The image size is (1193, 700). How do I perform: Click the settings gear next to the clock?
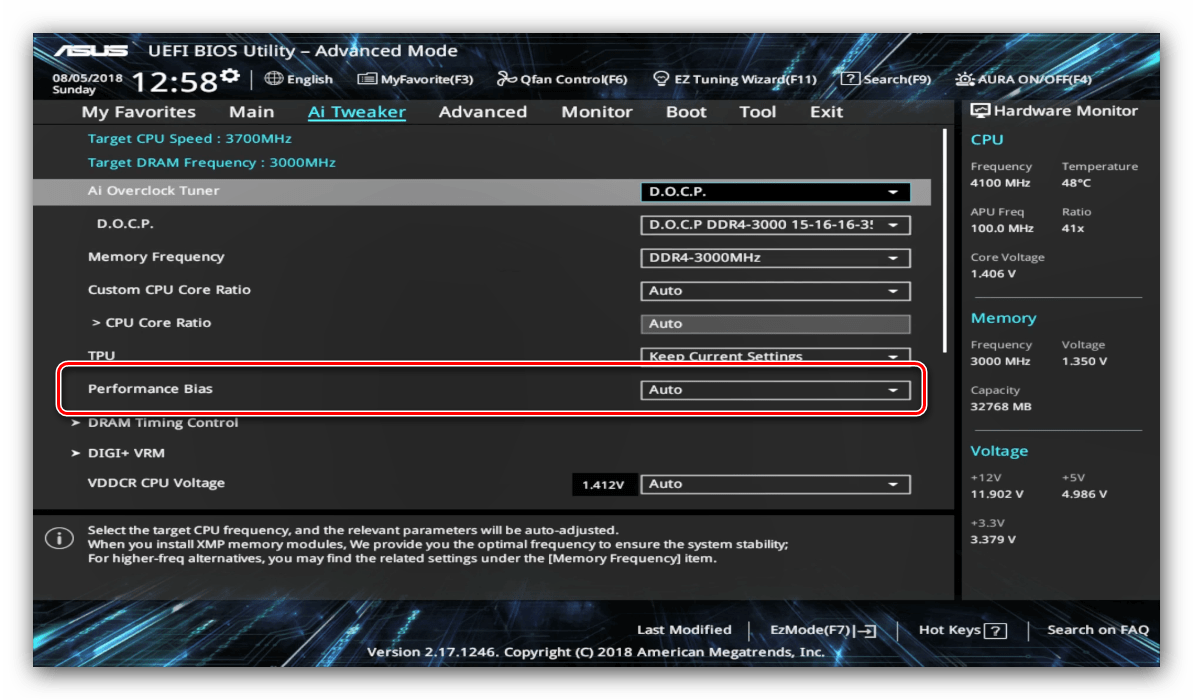[x=230, y=77]
